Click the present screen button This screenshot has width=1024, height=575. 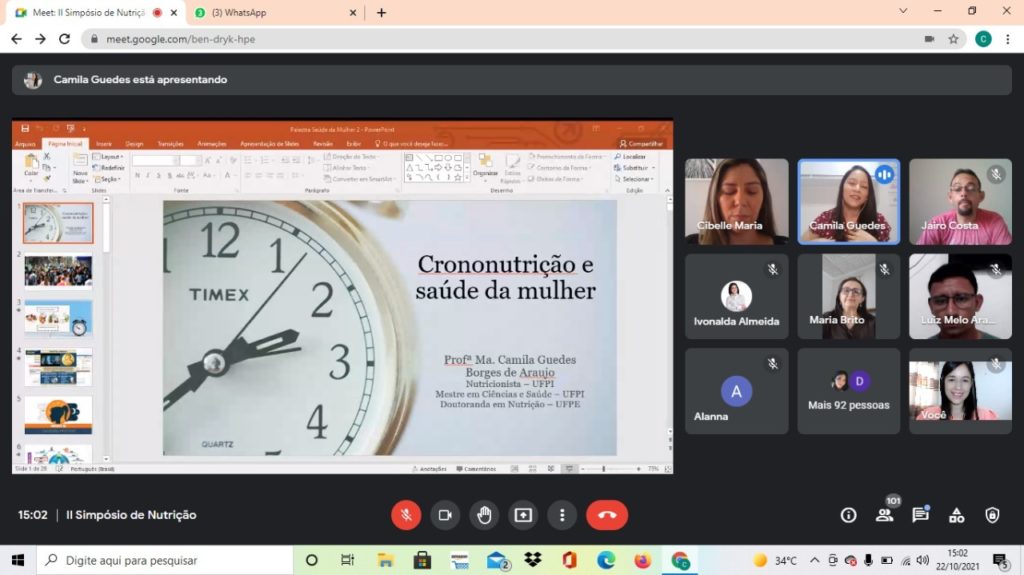(523, 515)
